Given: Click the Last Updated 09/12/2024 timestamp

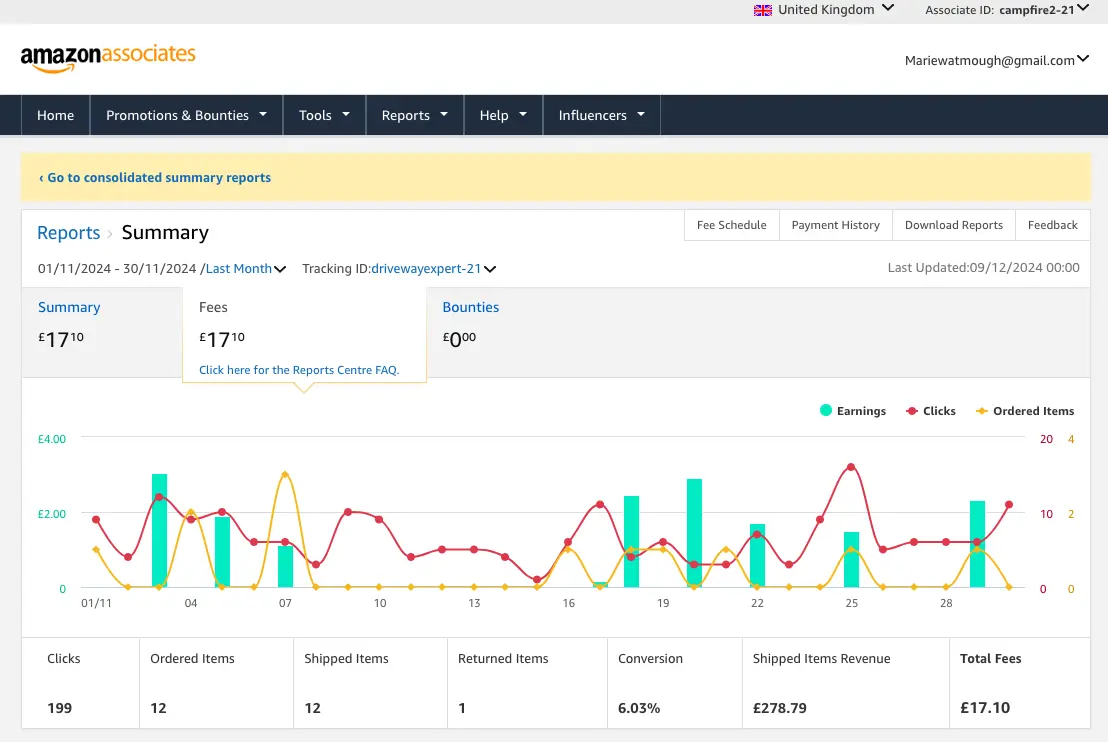Looking at the screenshot, I should click(984, 268).
